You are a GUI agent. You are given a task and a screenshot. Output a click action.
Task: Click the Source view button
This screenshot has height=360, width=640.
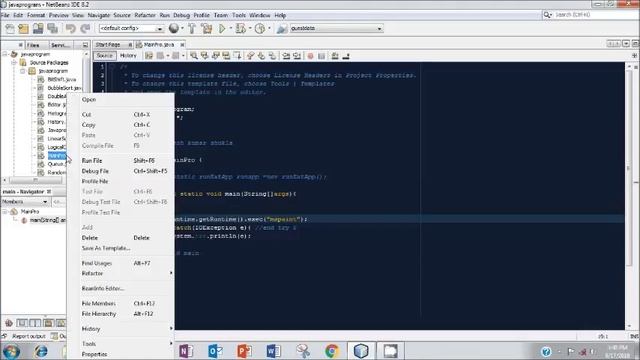(x=104, y=56)
